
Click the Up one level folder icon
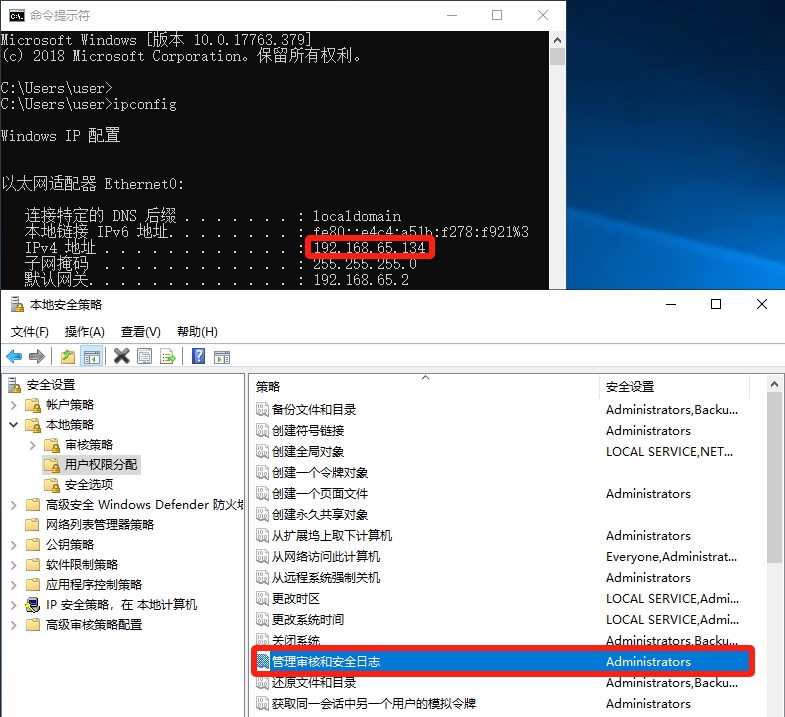tap(68, 357)
